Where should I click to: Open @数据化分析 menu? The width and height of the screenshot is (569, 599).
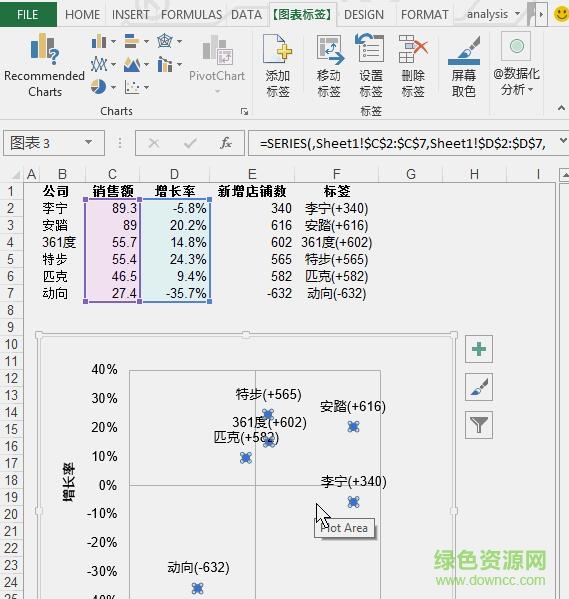point(516,64)
